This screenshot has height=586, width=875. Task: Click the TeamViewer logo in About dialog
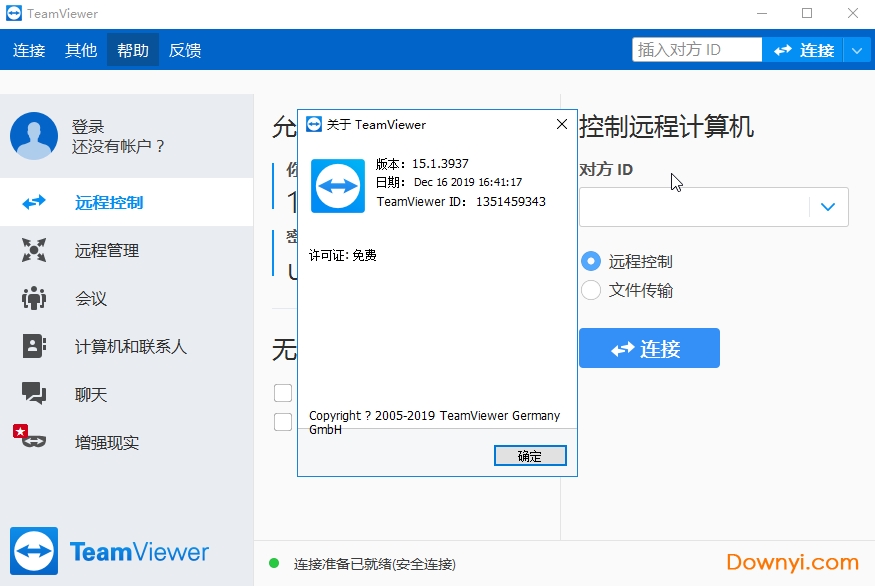click(337, 186)
